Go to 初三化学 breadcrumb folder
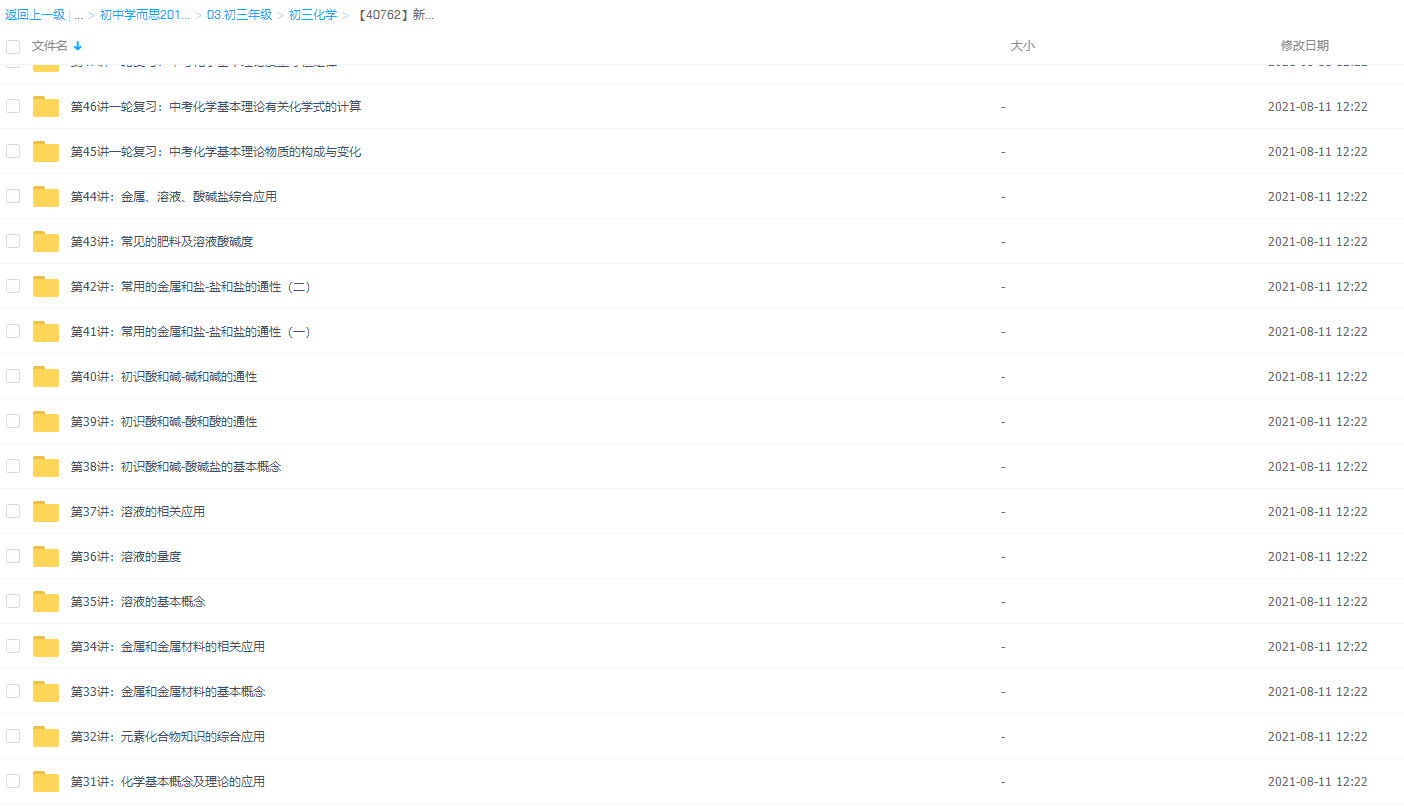This screenshot has width=1404, height=806. [313, 15]
